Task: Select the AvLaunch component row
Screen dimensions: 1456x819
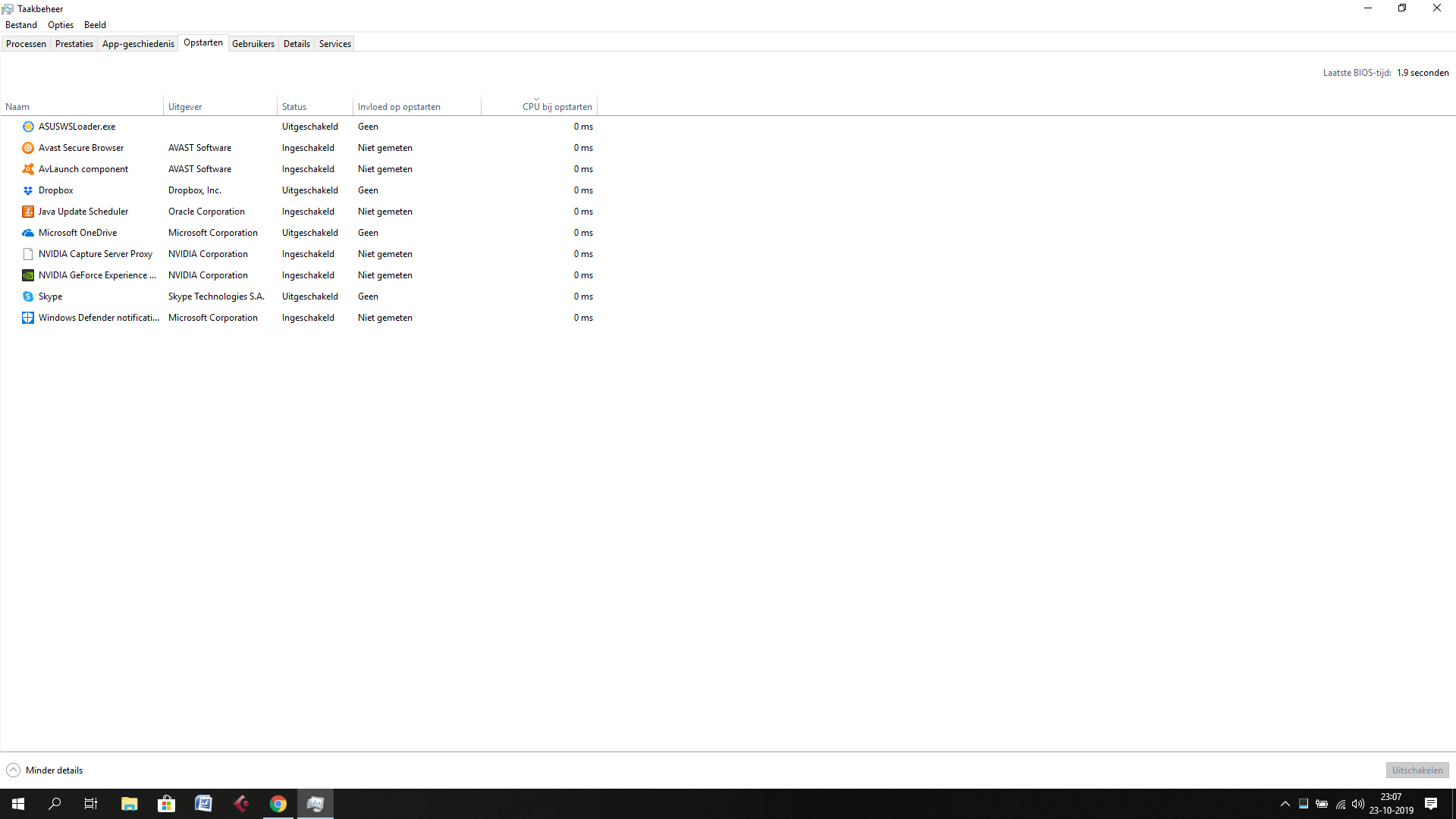Action: (83, 169)
